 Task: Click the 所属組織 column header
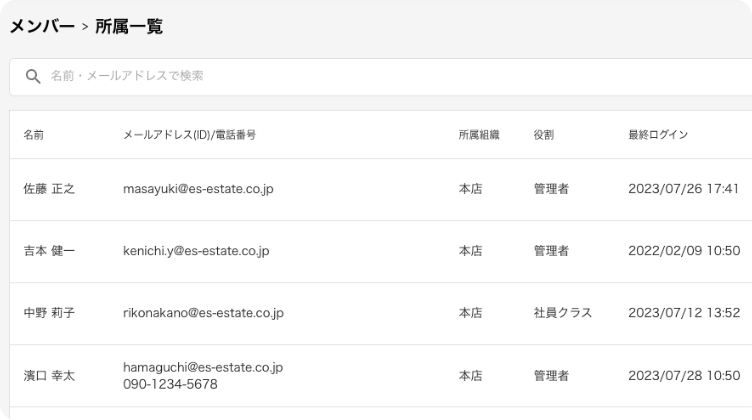point(479,135)
